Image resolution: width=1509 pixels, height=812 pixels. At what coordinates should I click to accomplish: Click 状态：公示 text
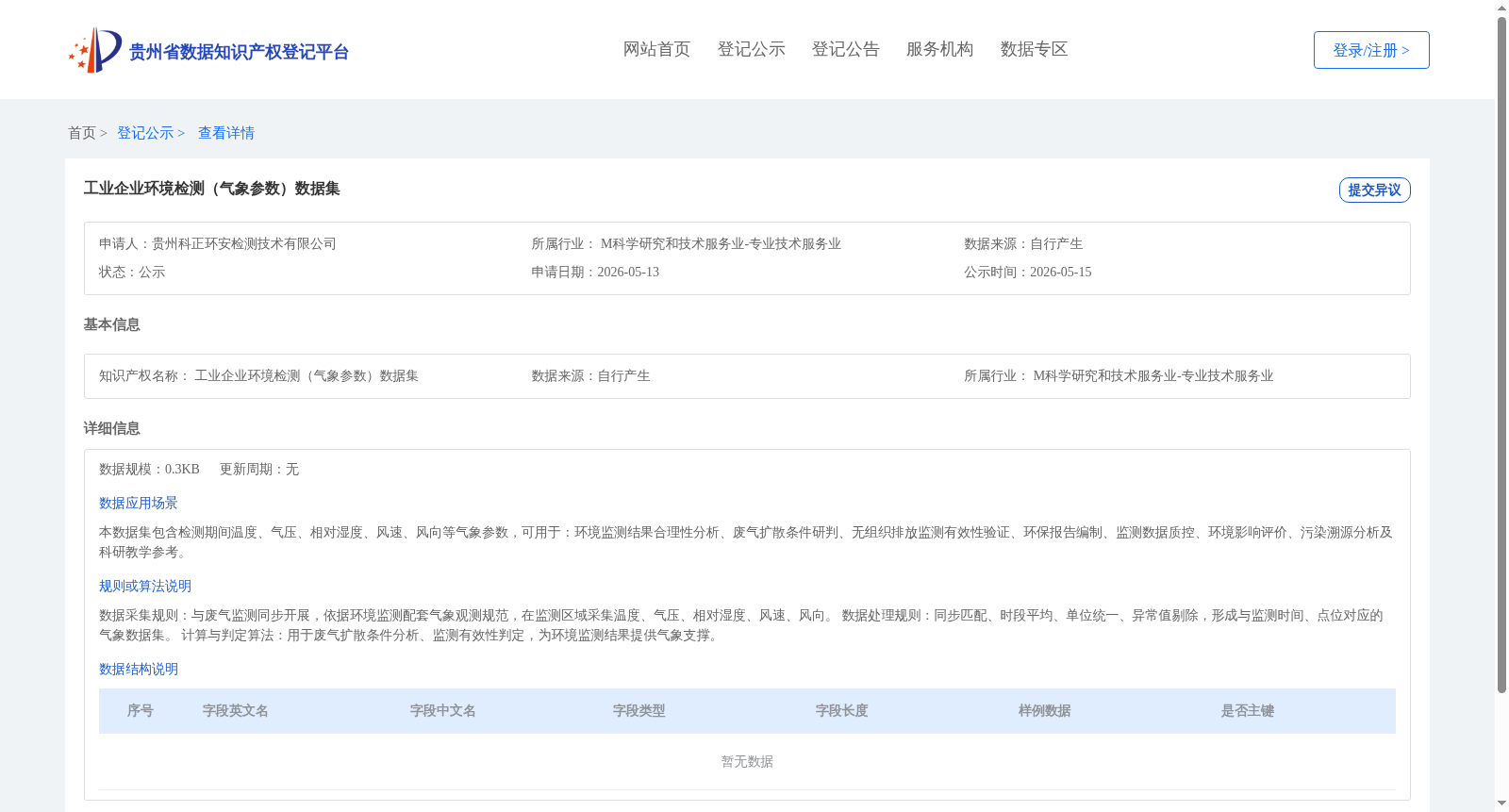[132, 272]
